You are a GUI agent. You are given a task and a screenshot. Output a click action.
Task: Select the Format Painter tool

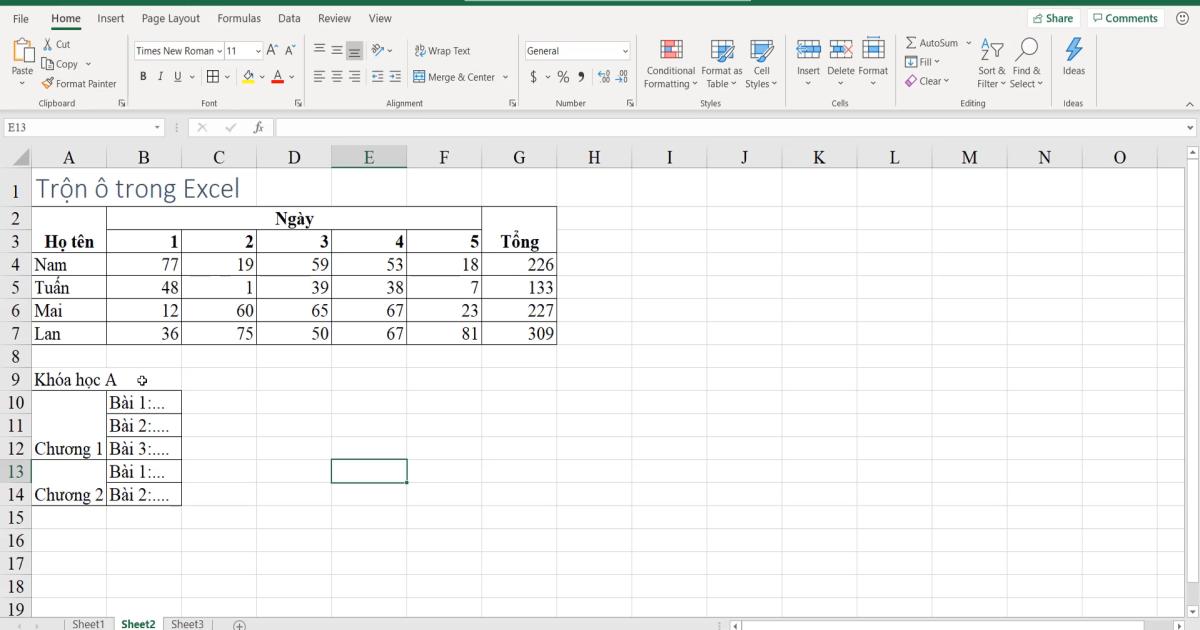pos(80,84)
